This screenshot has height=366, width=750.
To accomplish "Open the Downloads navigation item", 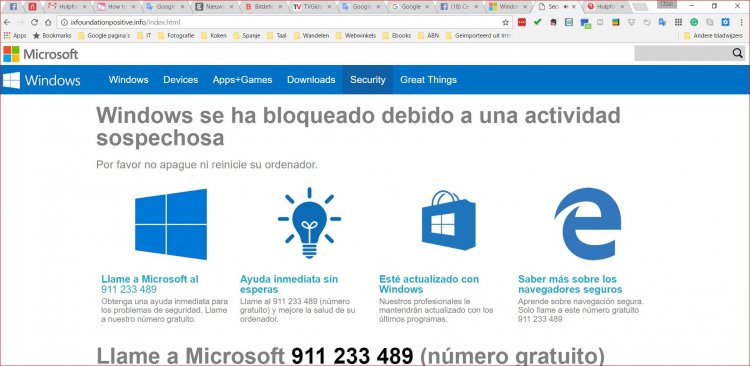I will tap(311, 80).
